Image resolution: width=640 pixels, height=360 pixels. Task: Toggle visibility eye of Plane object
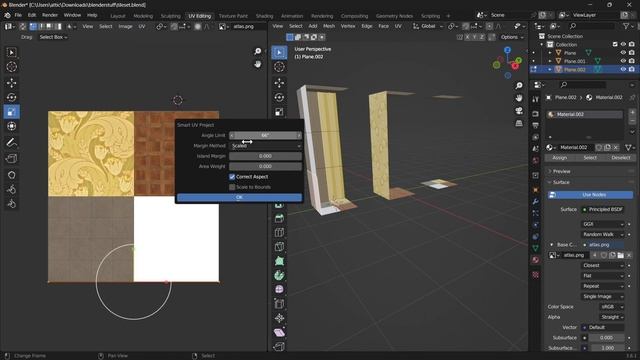(x=623, y=53)
